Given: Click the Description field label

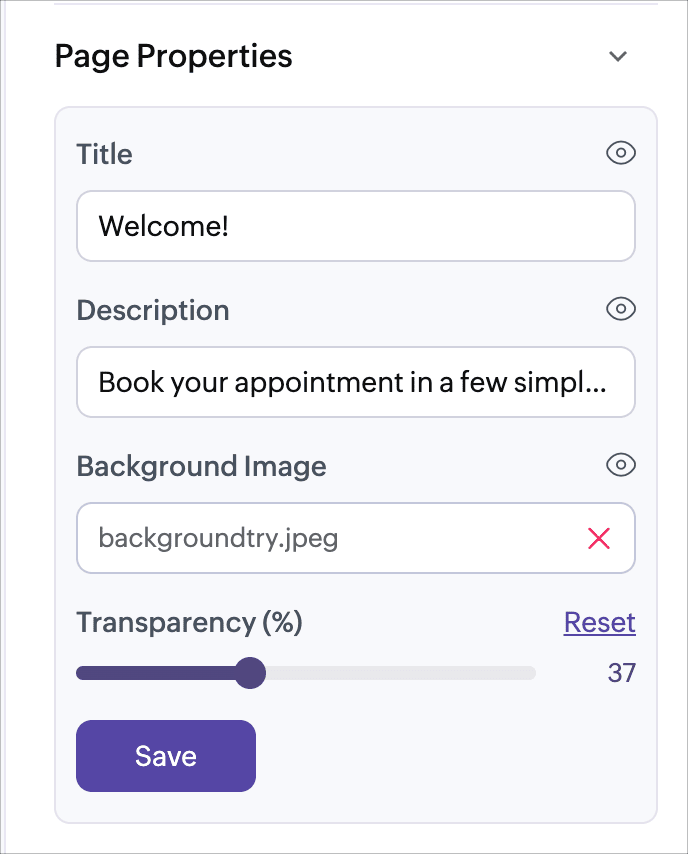Looking at the screenshot, I should 153,310.
